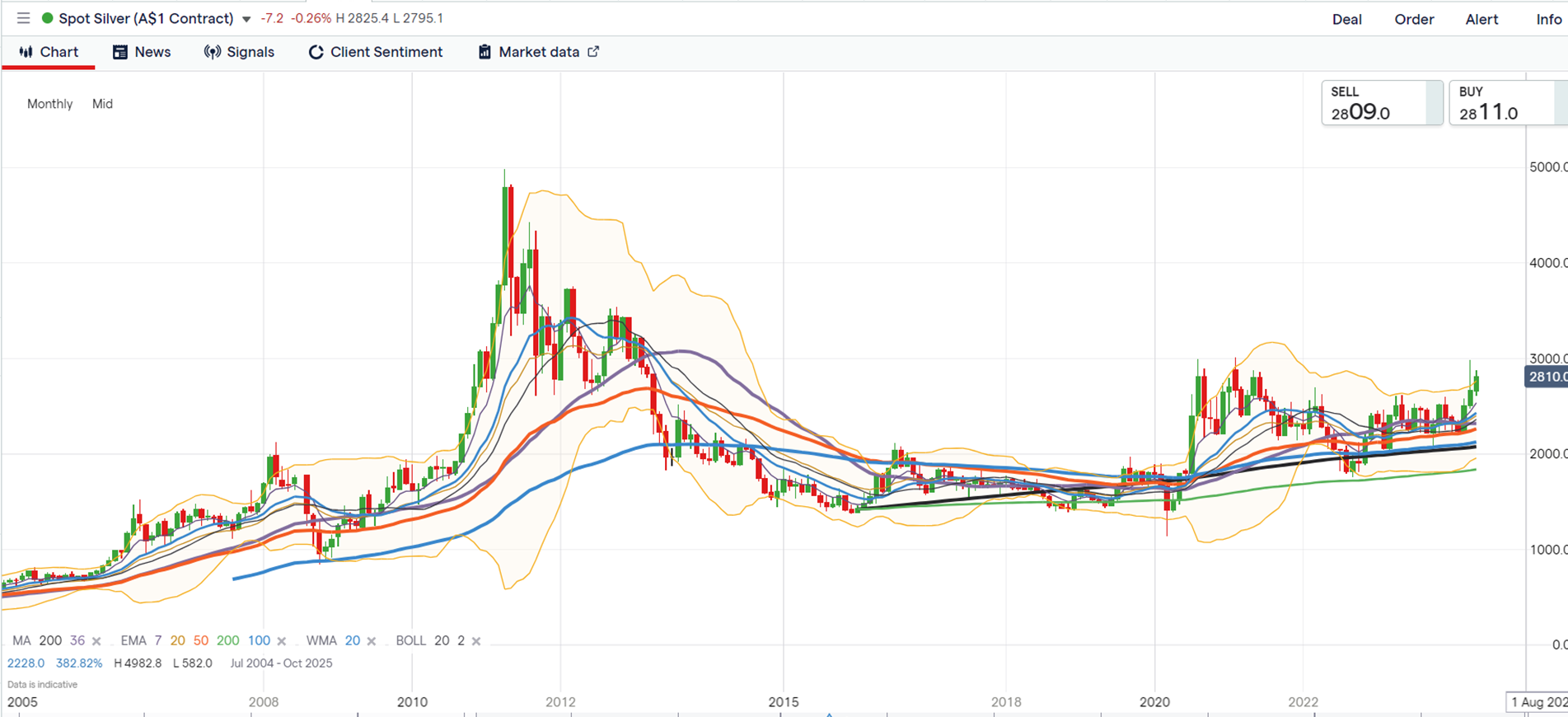Select the red EMA 50 period value

[x=201, y=640]
